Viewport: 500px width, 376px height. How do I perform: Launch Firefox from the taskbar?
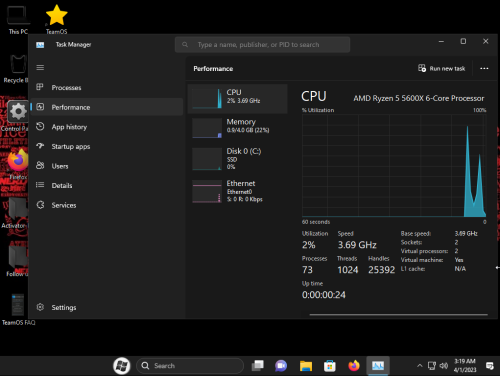[354, 366]
